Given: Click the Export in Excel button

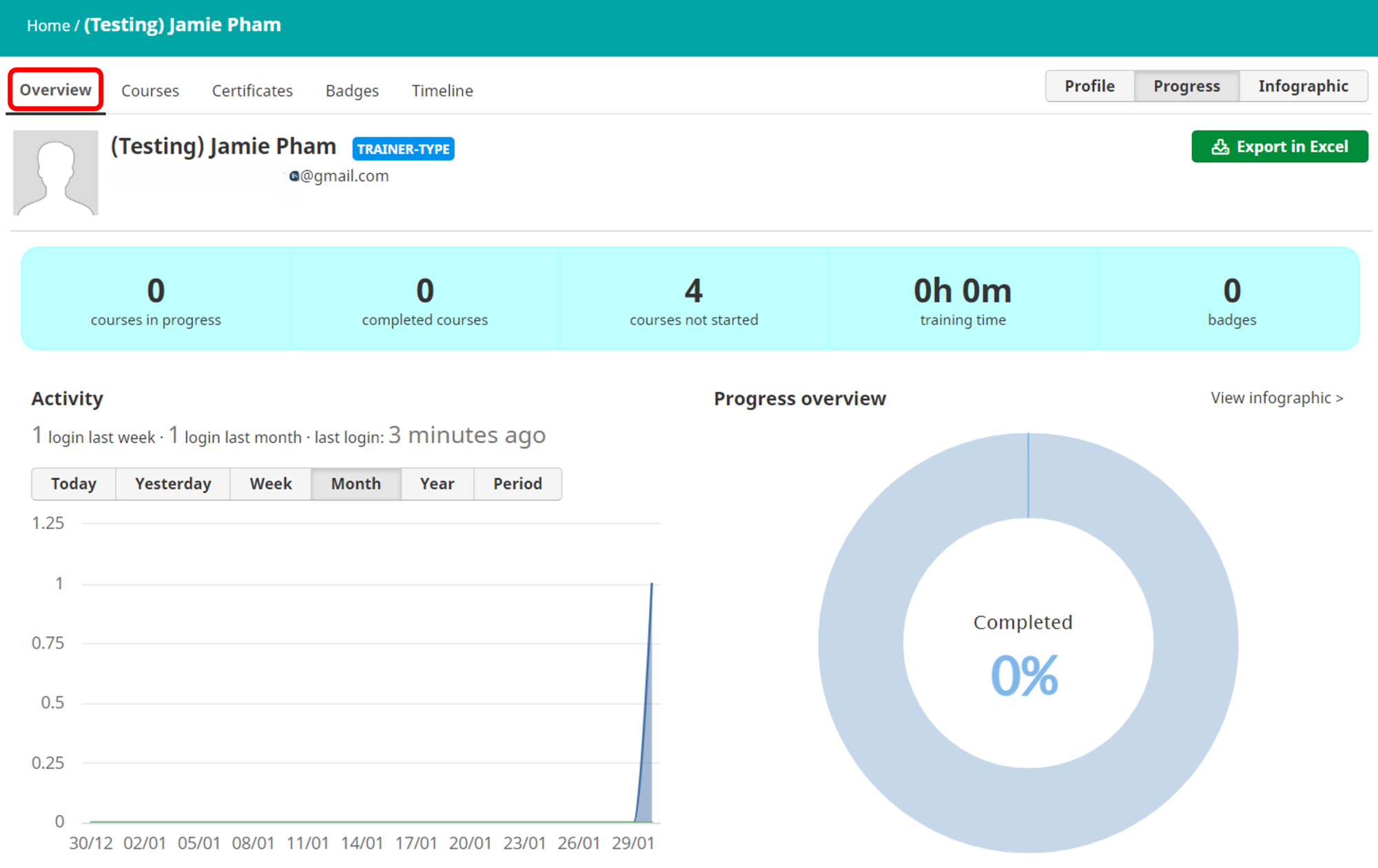Looking at the screenshot, I should click(1279, 147).
